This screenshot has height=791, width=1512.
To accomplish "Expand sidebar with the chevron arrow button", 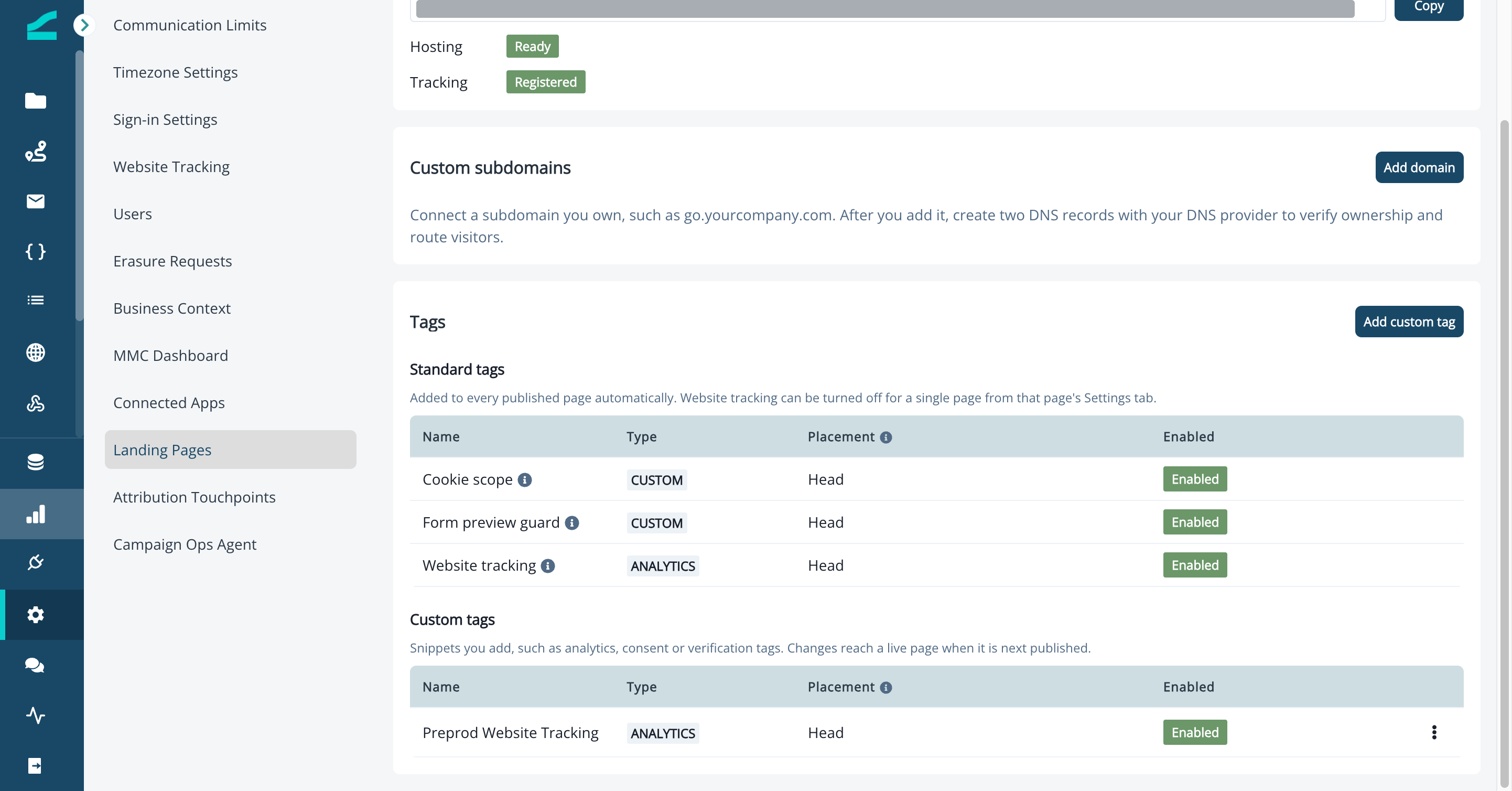I will 84,25.
